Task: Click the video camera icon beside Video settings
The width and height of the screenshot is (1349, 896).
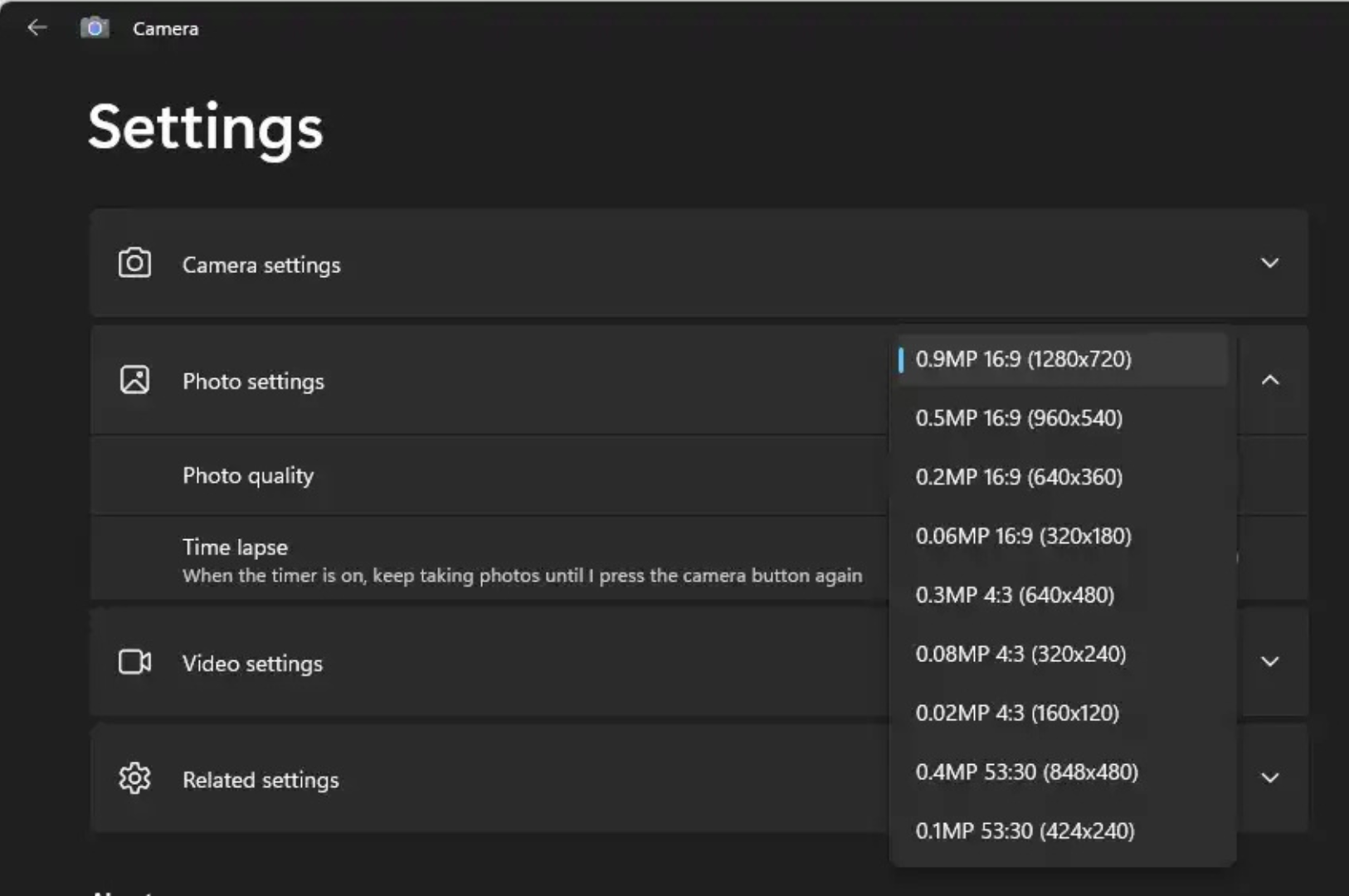Action: (134, 662)
